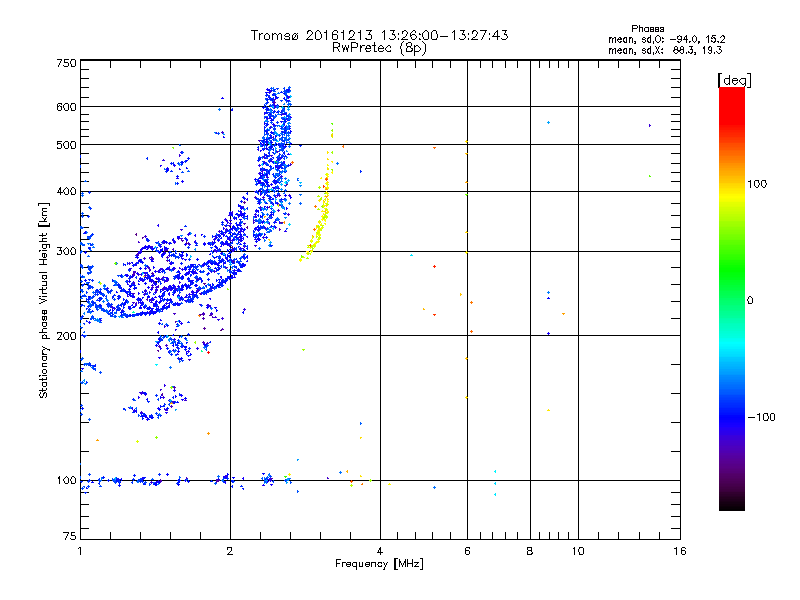
Task: Click the x-axis label "10"
Action: point(578,551)
